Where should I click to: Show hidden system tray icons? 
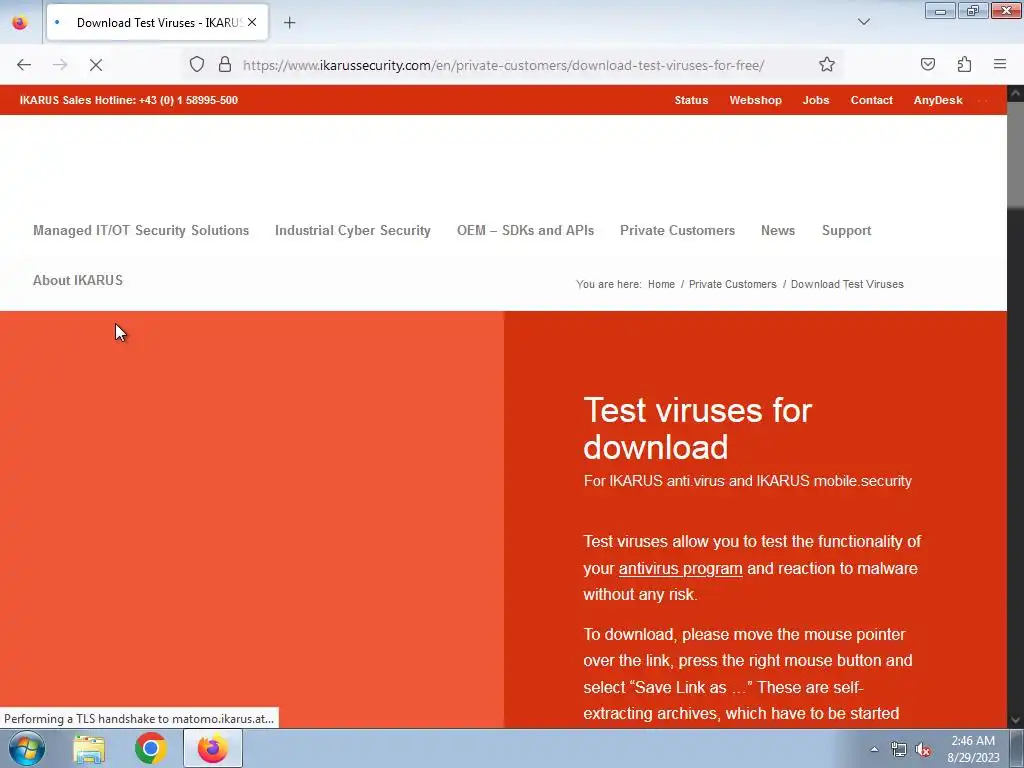[874, 749]
